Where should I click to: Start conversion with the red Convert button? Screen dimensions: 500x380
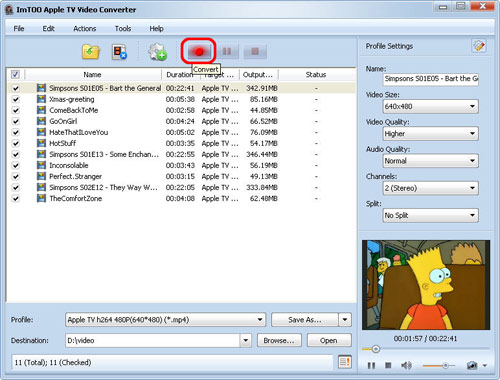199,51
